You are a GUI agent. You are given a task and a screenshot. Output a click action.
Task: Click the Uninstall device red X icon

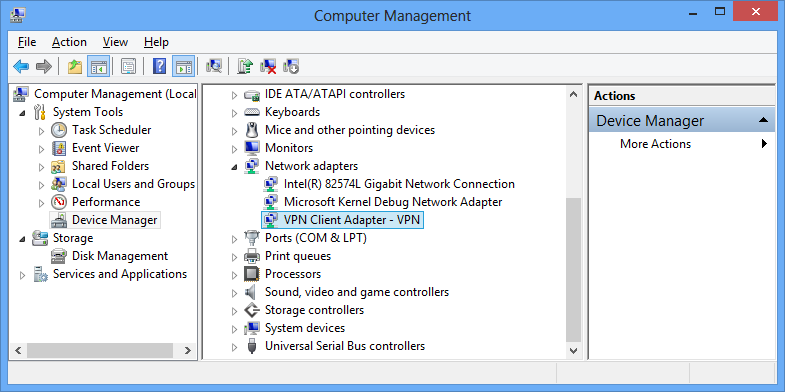pyautogui.click(x=269, y=66)
